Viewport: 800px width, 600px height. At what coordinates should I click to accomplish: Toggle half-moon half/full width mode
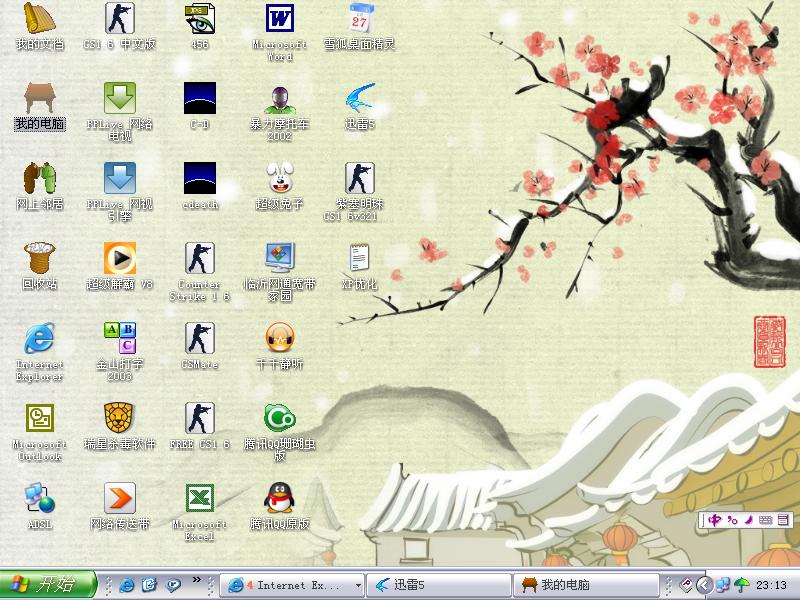pyautogui.click(x=748, y=520)
